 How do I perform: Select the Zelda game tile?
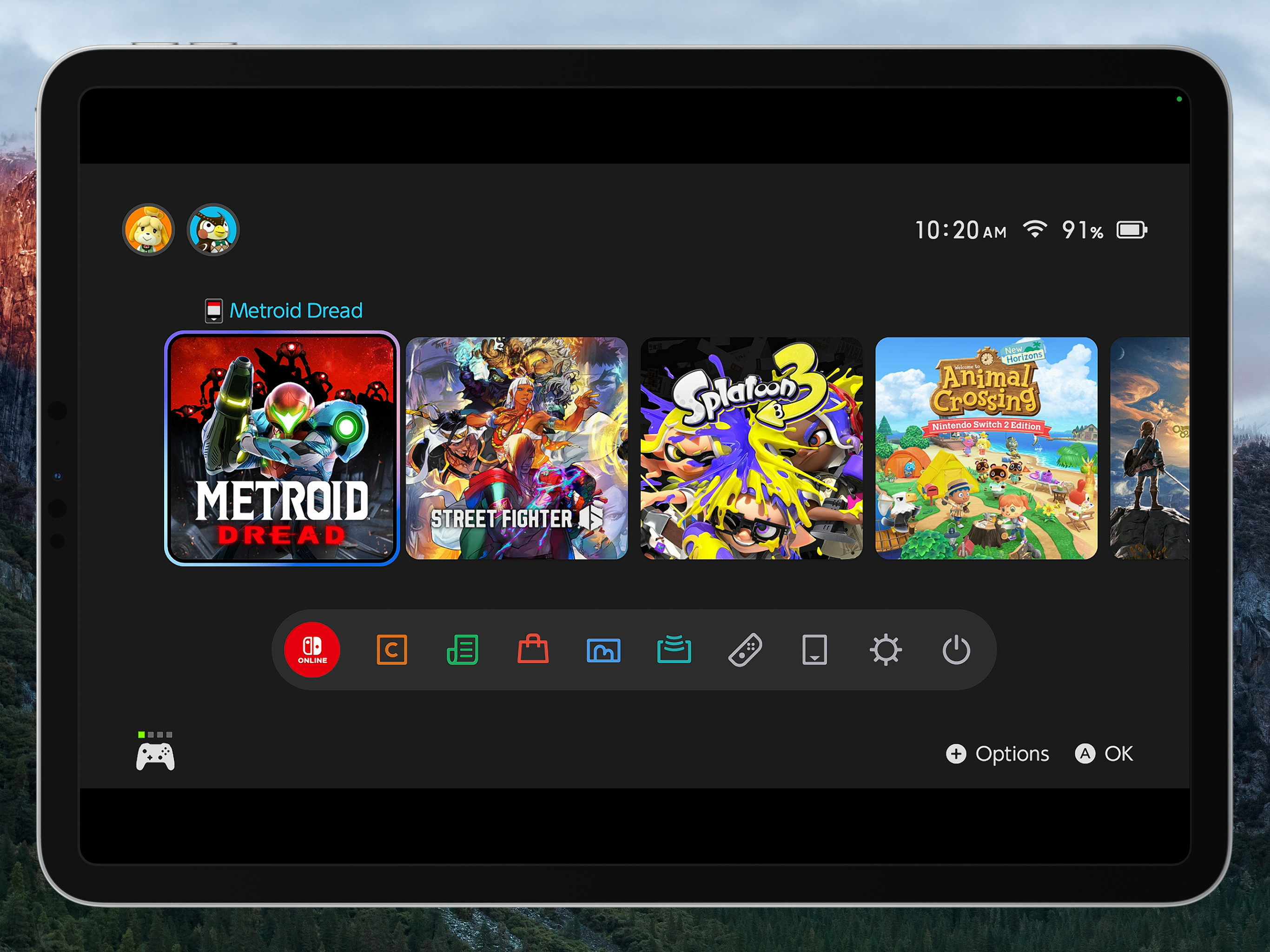[x=1150, y=448]
